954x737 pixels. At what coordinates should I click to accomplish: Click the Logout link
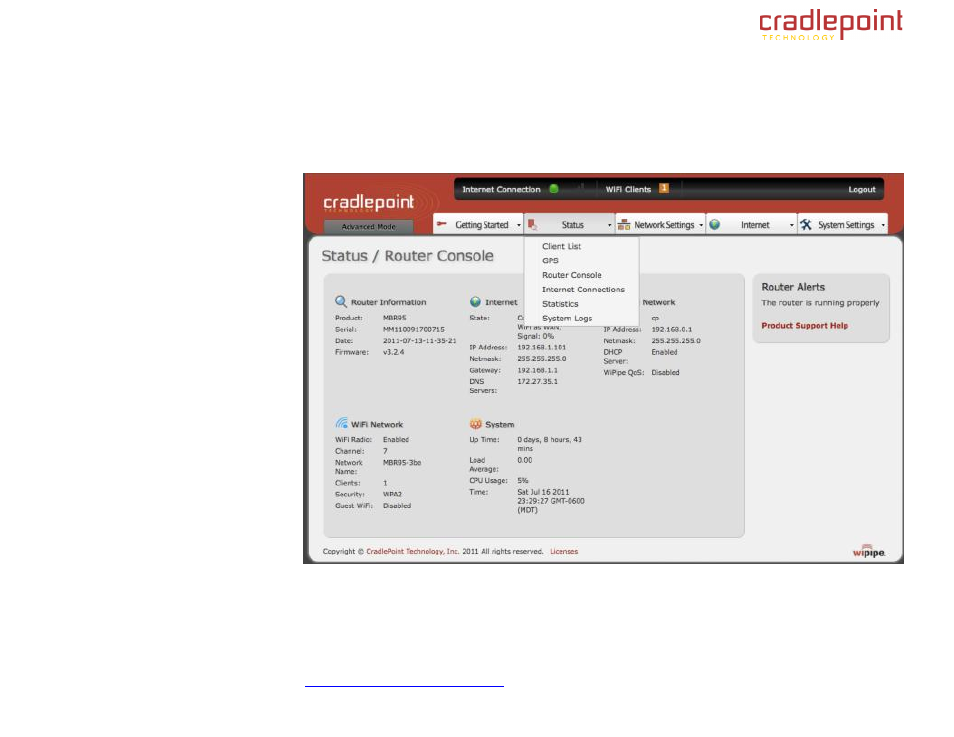coord(862,189)
